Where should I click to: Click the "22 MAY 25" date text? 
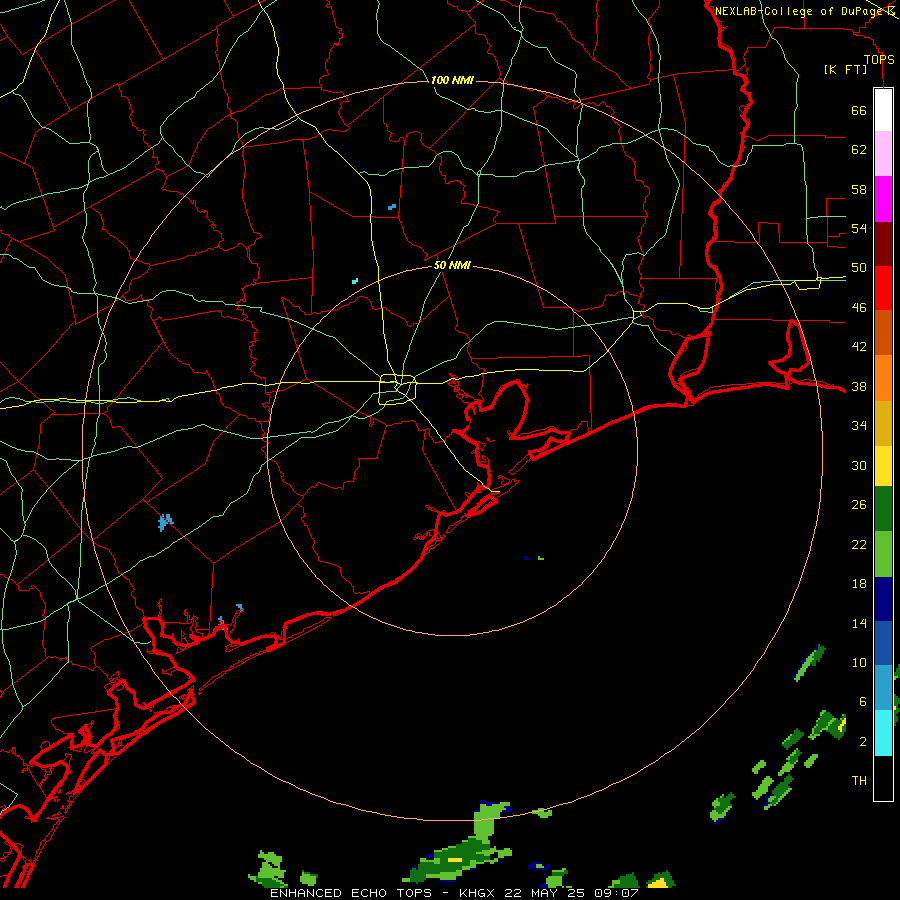tap(545, 893)
